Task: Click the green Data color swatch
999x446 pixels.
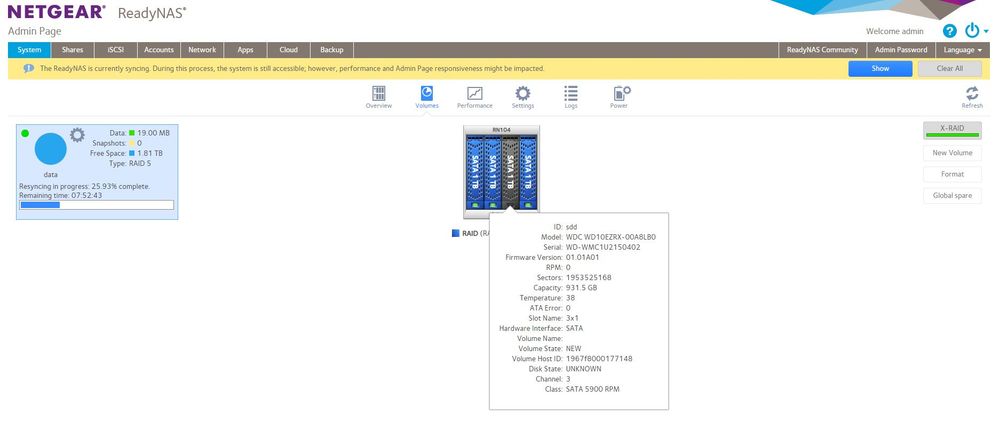Action: [132, 133]
